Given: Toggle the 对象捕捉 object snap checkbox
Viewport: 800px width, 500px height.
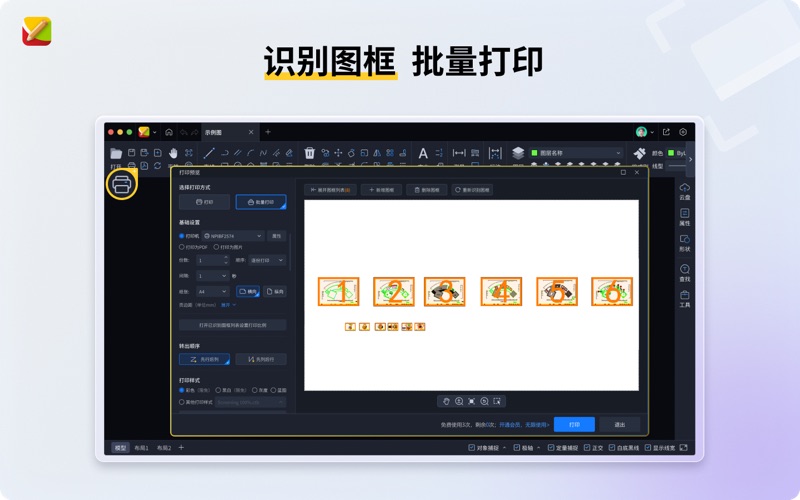Looking at the screenshot, I should click(471, 447).
